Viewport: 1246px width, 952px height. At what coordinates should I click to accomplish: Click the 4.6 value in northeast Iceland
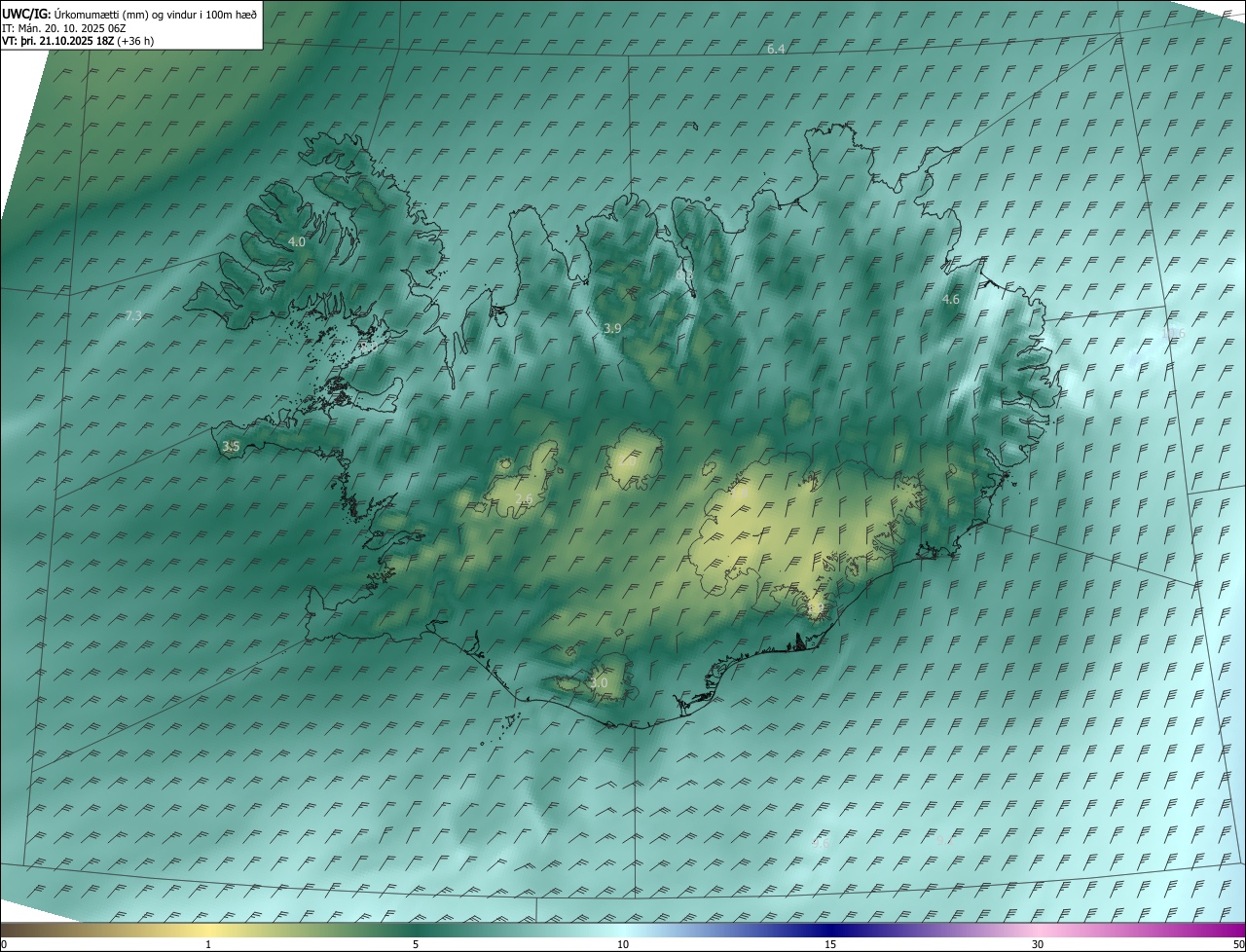(951, 300)
